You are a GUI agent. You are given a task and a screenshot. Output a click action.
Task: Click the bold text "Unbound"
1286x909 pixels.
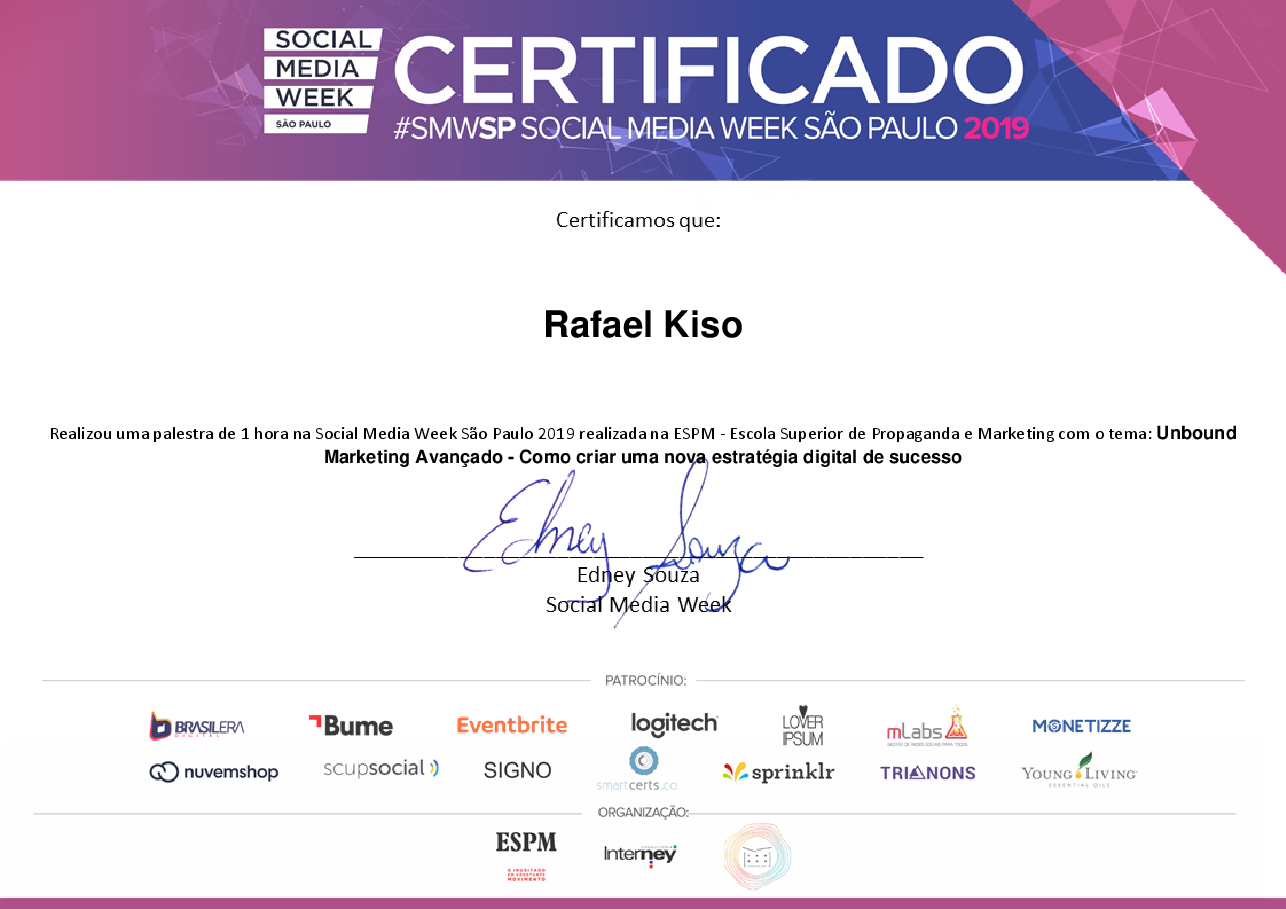click(x=1197, y=433)
